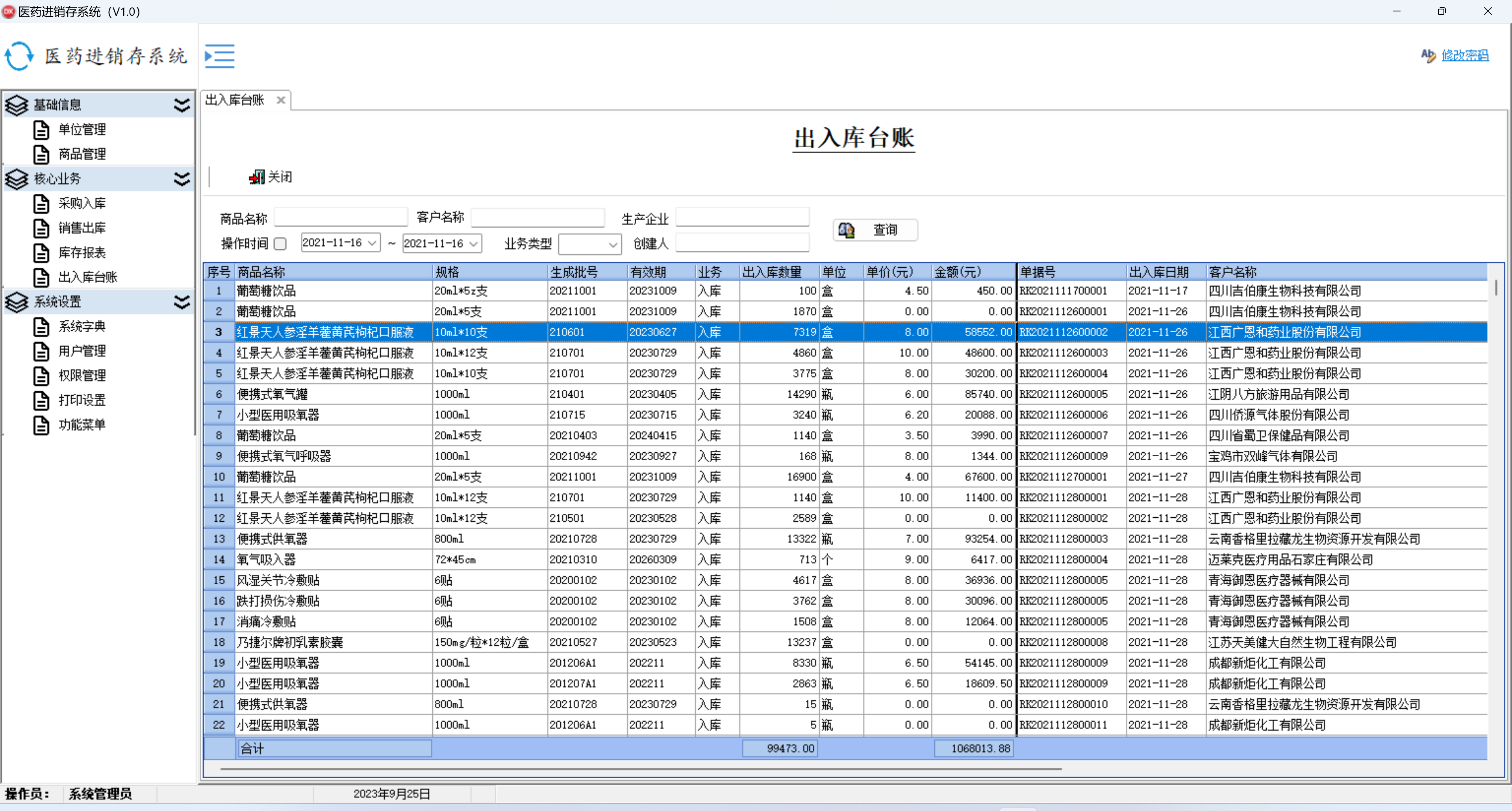The image size is (1512, 811).
Task: Toggle the sidebar hamburger menu icon
Action: click(220, 56)
